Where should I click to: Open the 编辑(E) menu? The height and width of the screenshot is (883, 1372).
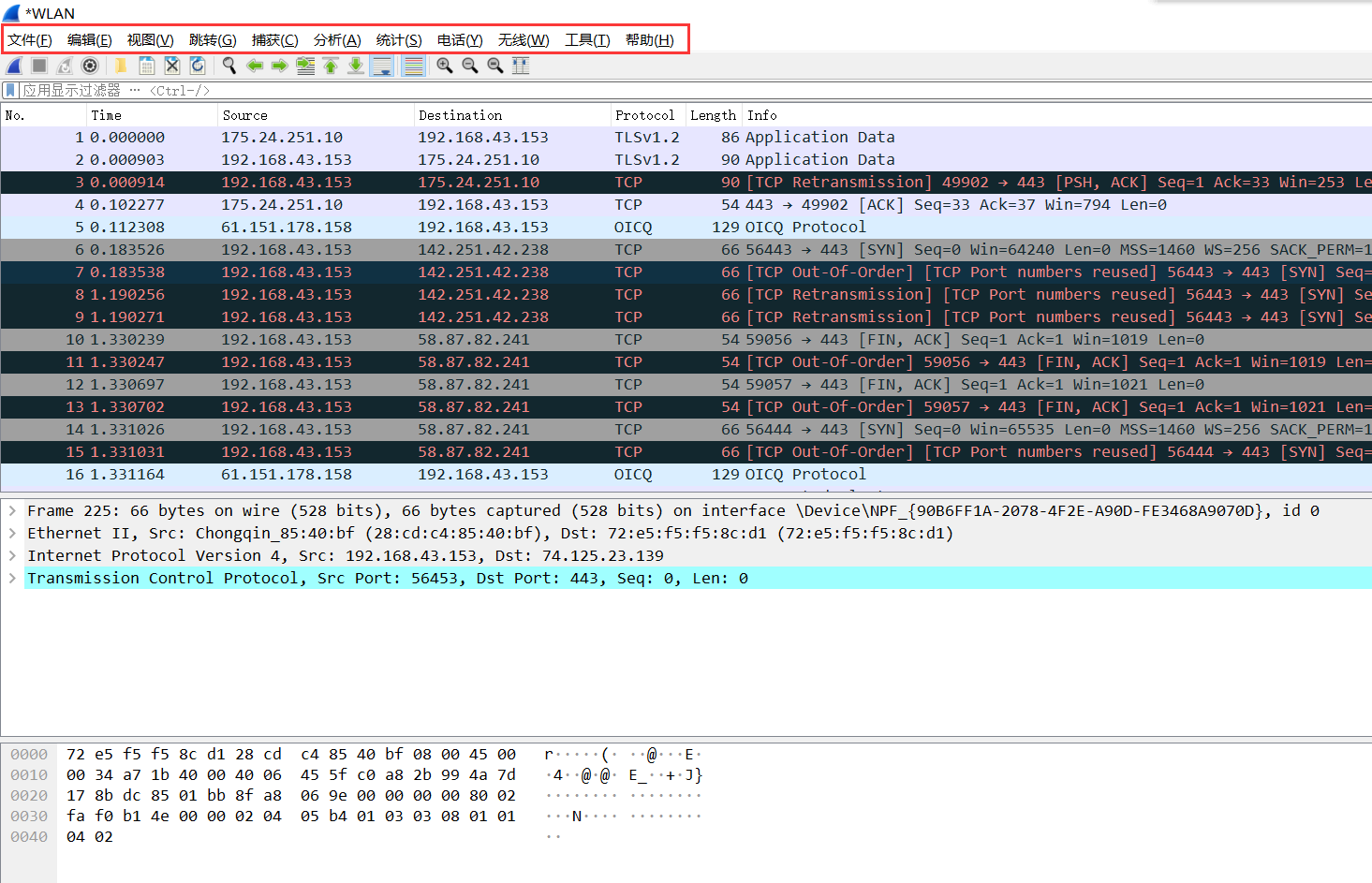90,40
